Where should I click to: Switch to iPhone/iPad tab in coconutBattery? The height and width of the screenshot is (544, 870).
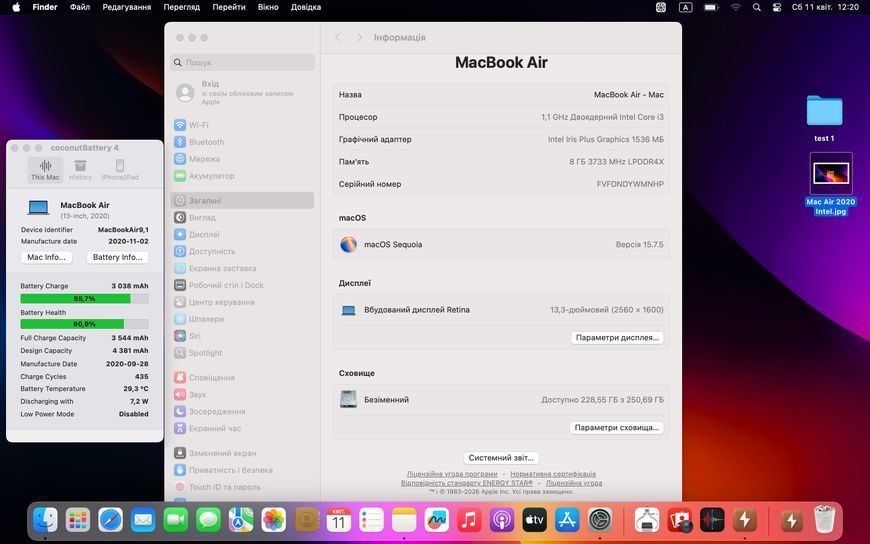coord(120,169)
